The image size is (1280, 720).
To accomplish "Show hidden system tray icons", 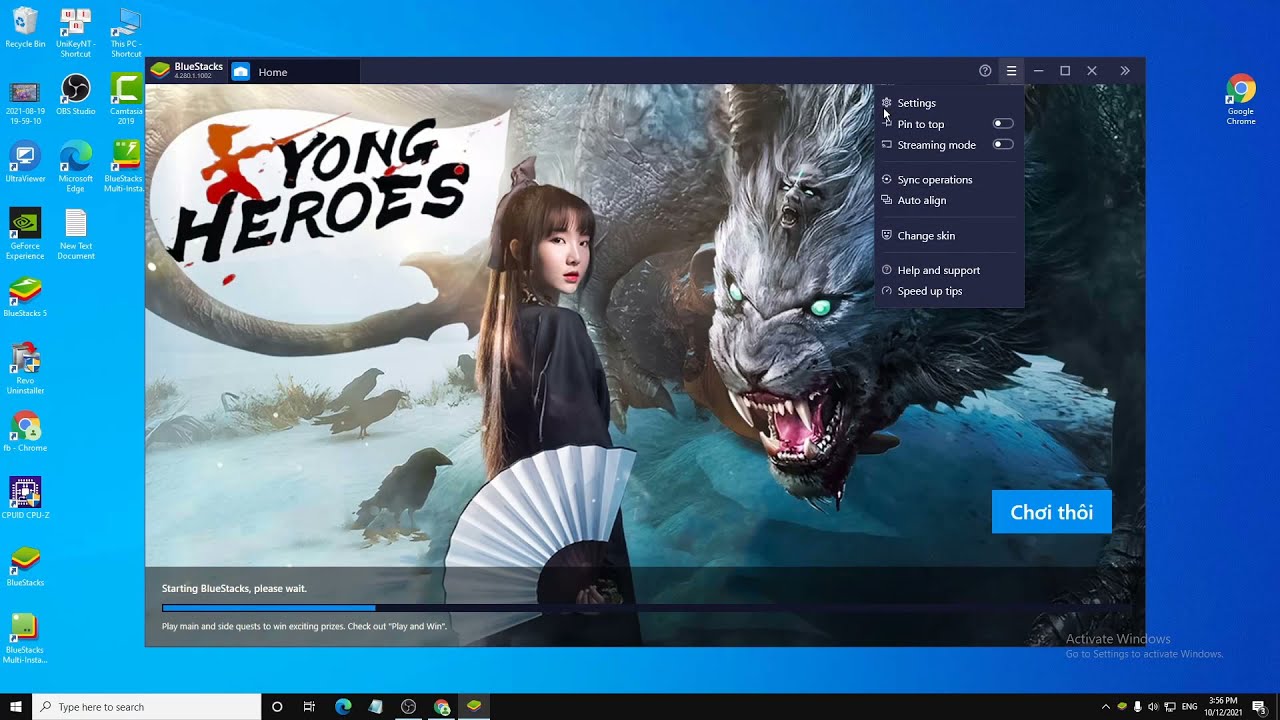I will tap(1105, 707).
